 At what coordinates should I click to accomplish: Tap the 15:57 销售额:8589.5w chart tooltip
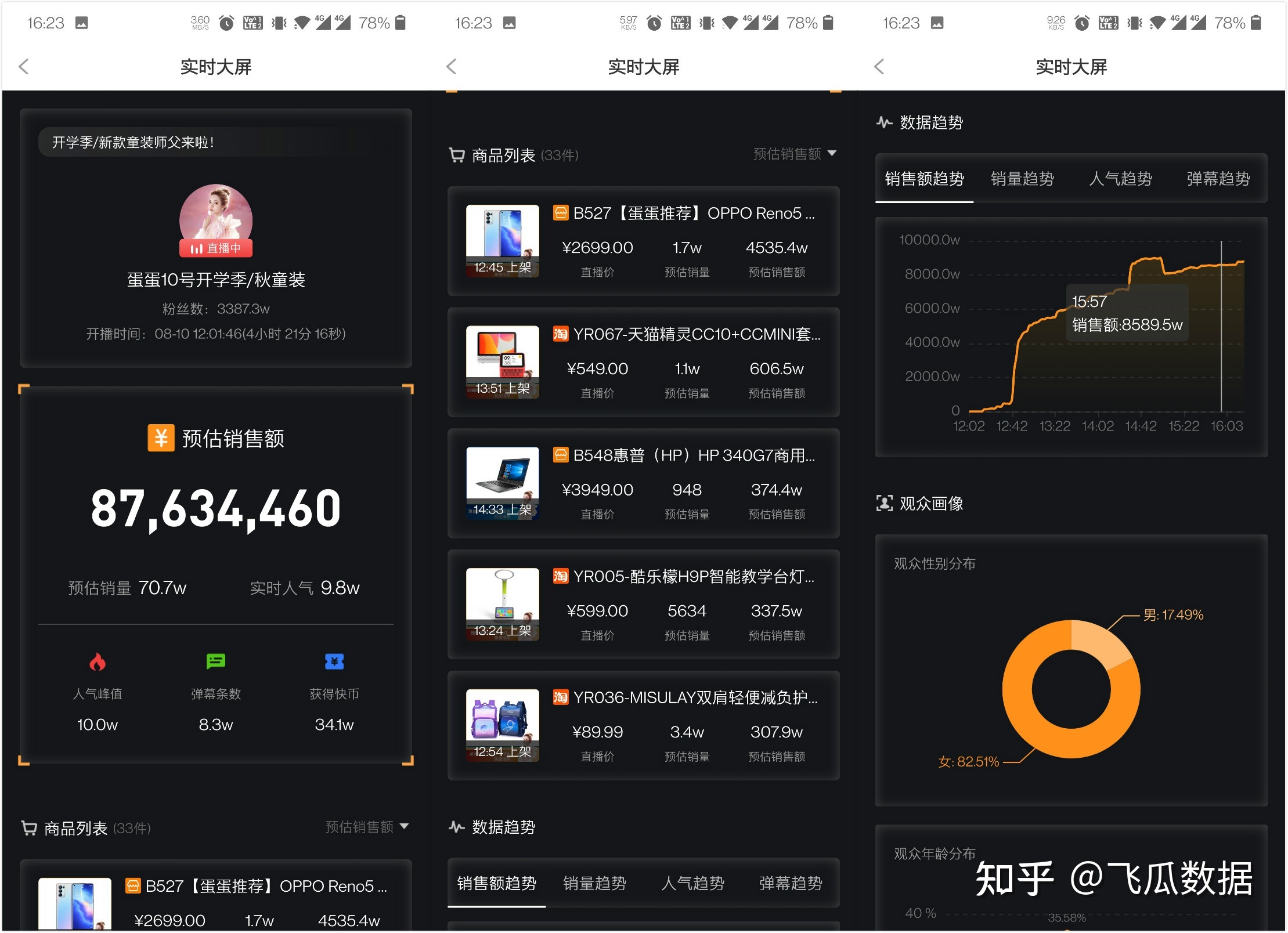(x=1127, y=313)
